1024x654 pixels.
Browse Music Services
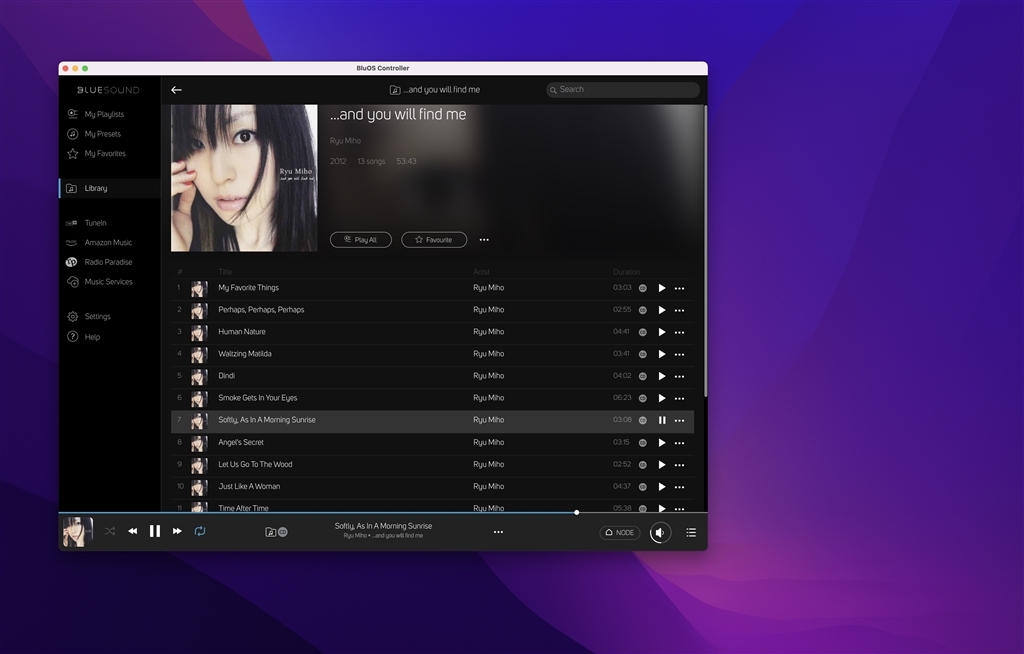107,281
